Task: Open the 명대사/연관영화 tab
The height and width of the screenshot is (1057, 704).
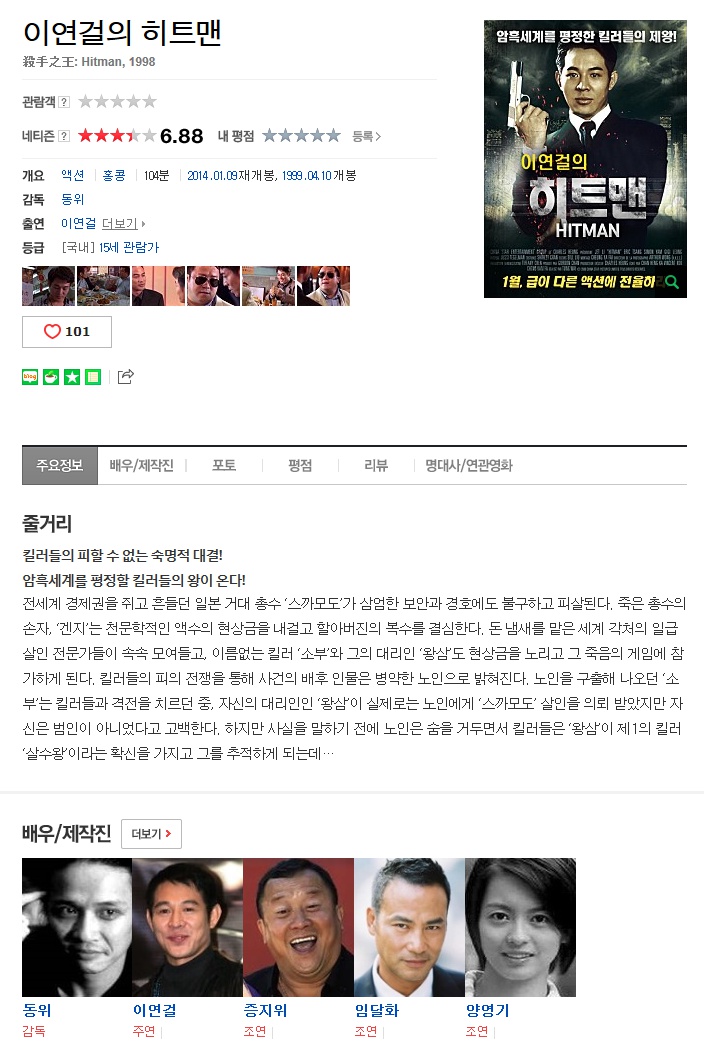Action: pos(469,465)
